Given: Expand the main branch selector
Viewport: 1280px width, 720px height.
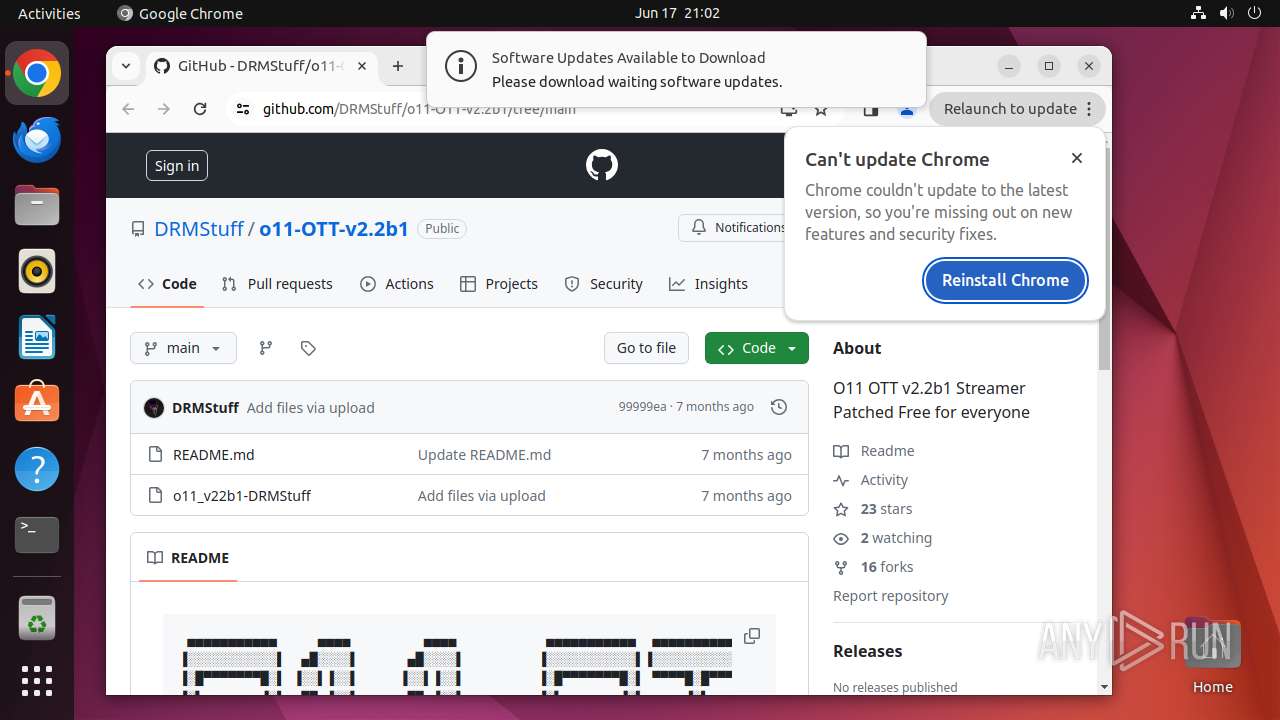Looking at the screenshot, I should pos(183,348).
